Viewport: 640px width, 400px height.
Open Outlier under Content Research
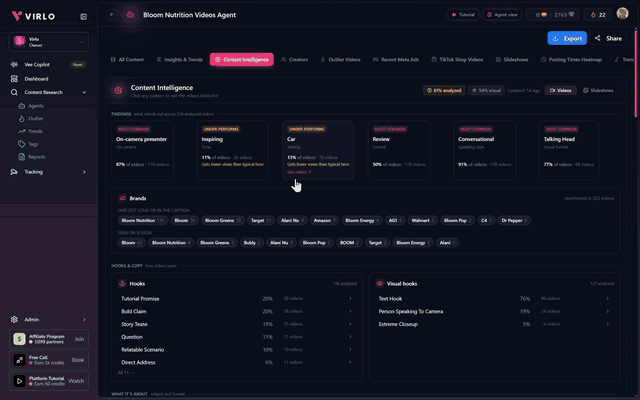[x=36, y=118]
